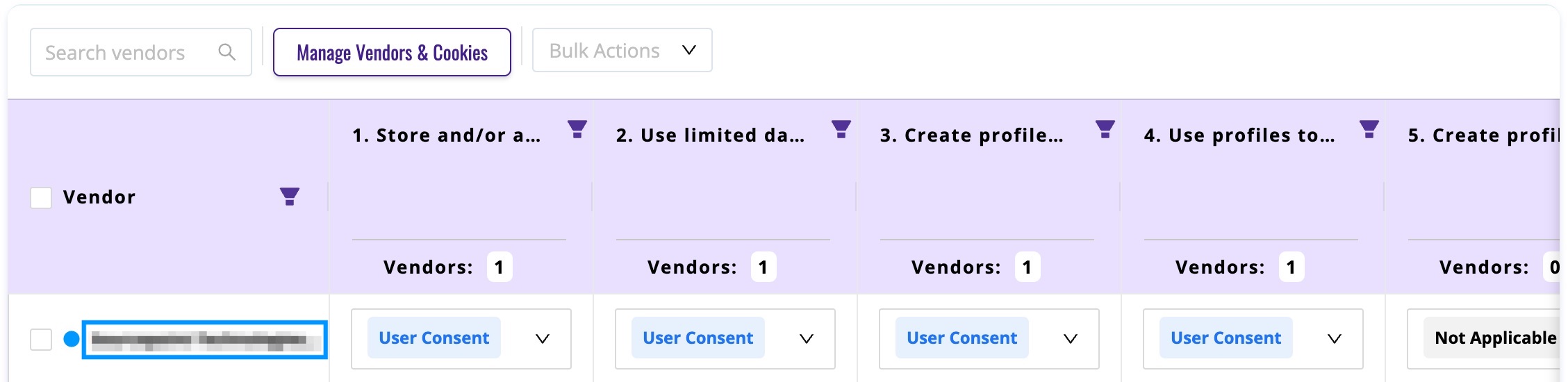
Task: Open filter for Vendor column
Action: tap(290, 197)
